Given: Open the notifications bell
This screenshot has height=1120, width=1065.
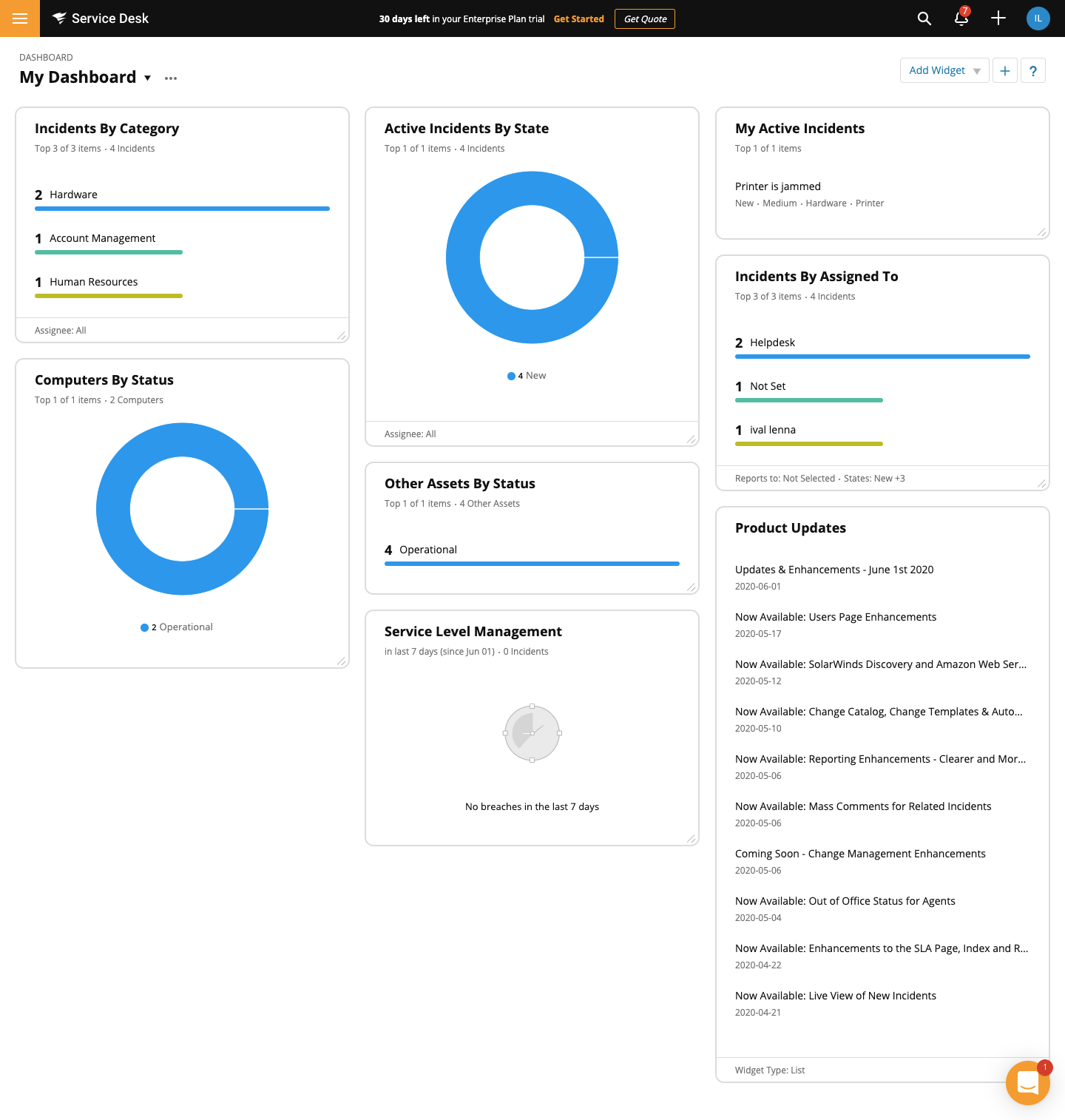Looking at the screenshot, I should pyautogui.click(x=961, y=18).
